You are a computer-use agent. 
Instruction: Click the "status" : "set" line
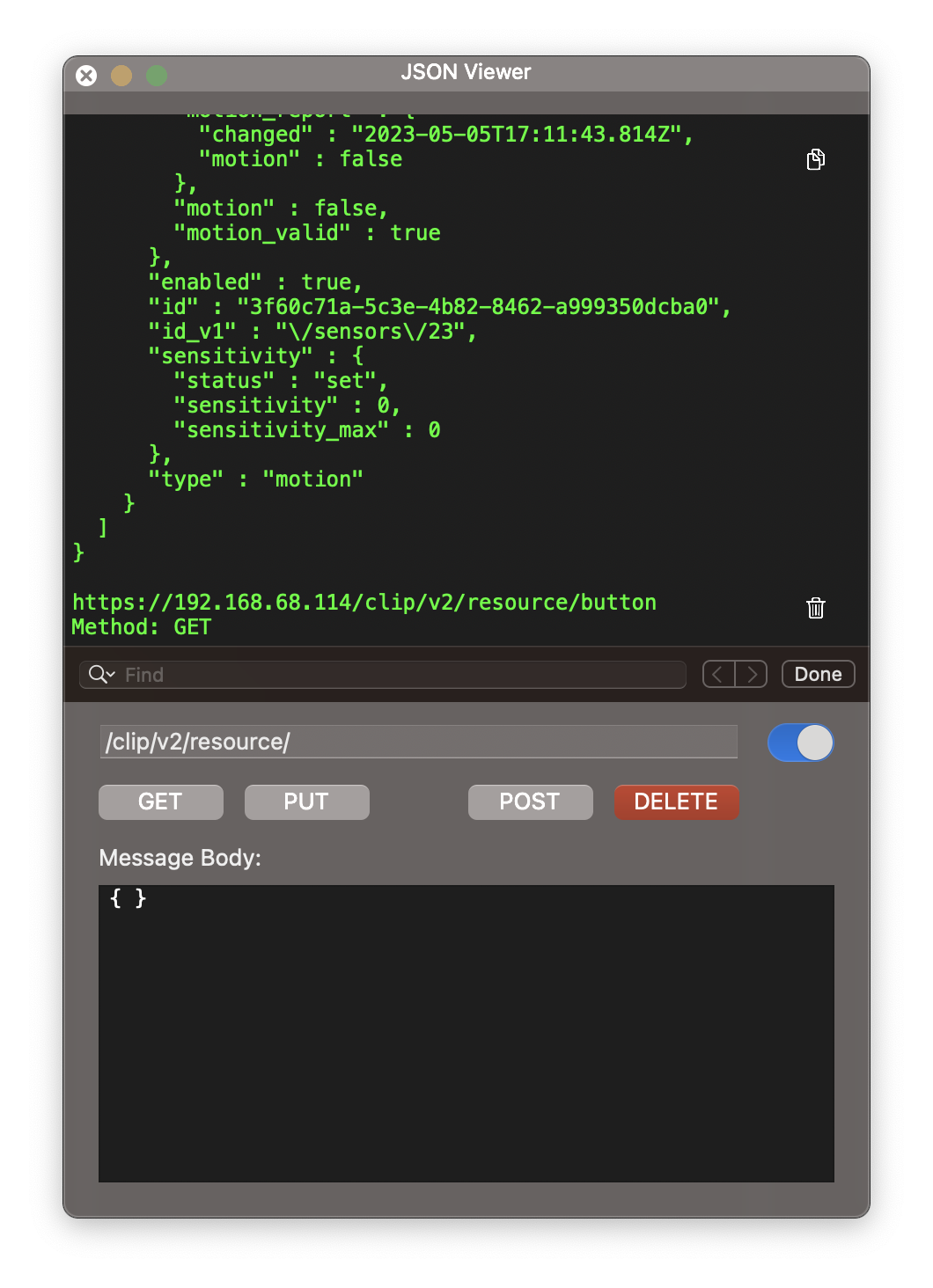click(x=281, y=381)
